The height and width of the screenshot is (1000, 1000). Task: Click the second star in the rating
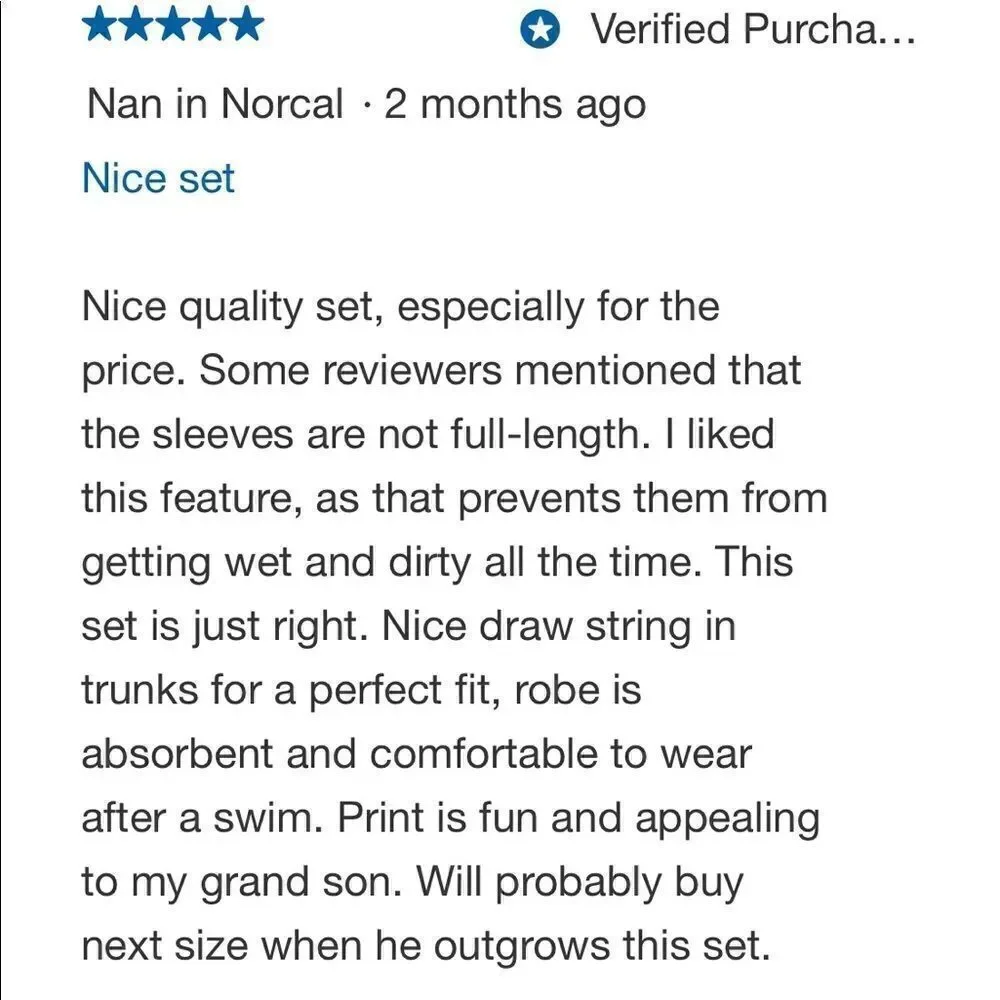(x=135, y=26)
